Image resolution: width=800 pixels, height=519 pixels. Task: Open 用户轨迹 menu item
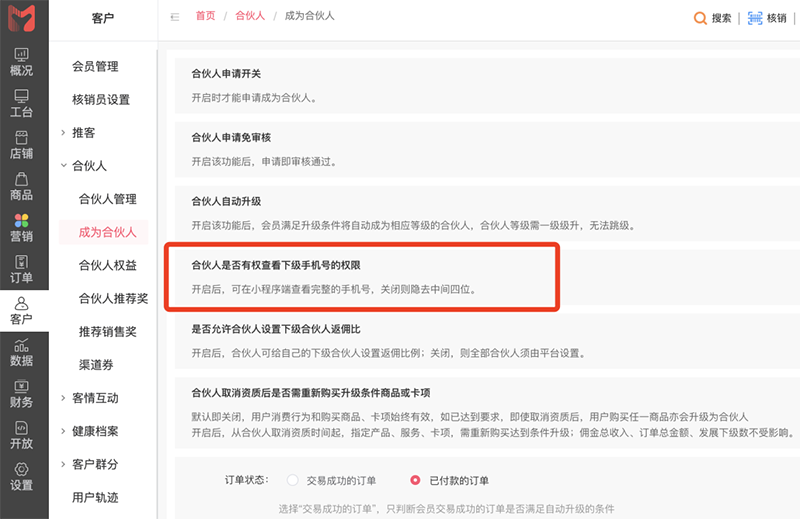pos(95,498)
